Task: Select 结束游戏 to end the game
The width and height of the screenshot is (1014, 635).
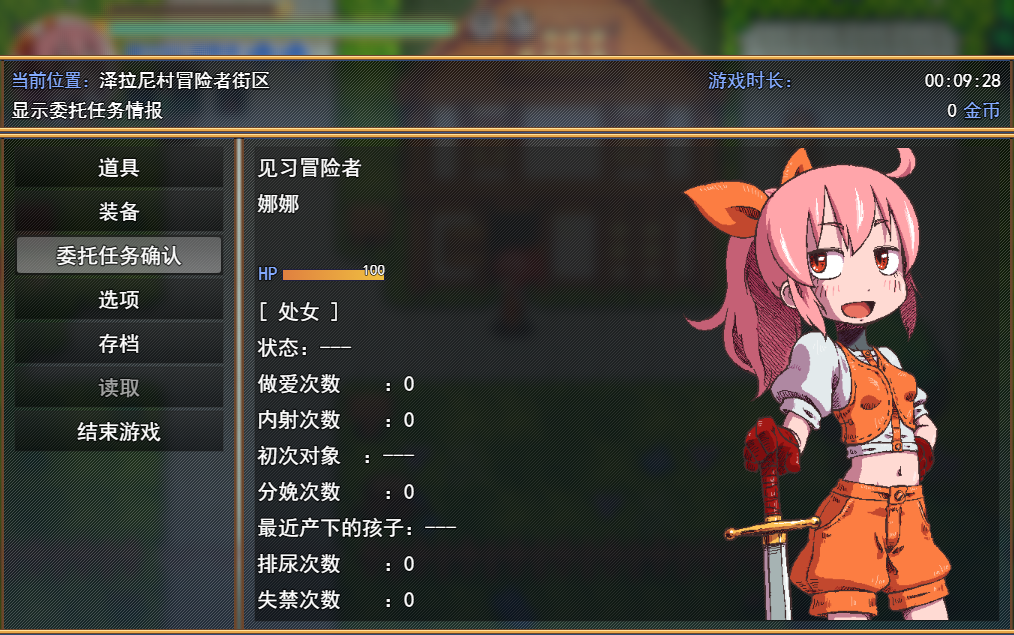Action: pos(119,431)
